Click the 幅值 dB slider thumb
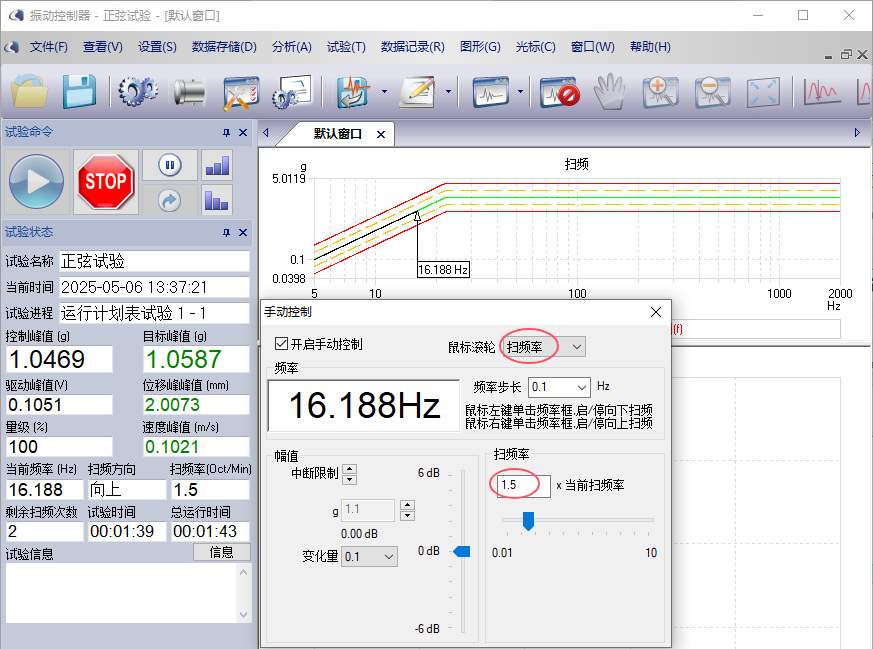 point(462,552)
